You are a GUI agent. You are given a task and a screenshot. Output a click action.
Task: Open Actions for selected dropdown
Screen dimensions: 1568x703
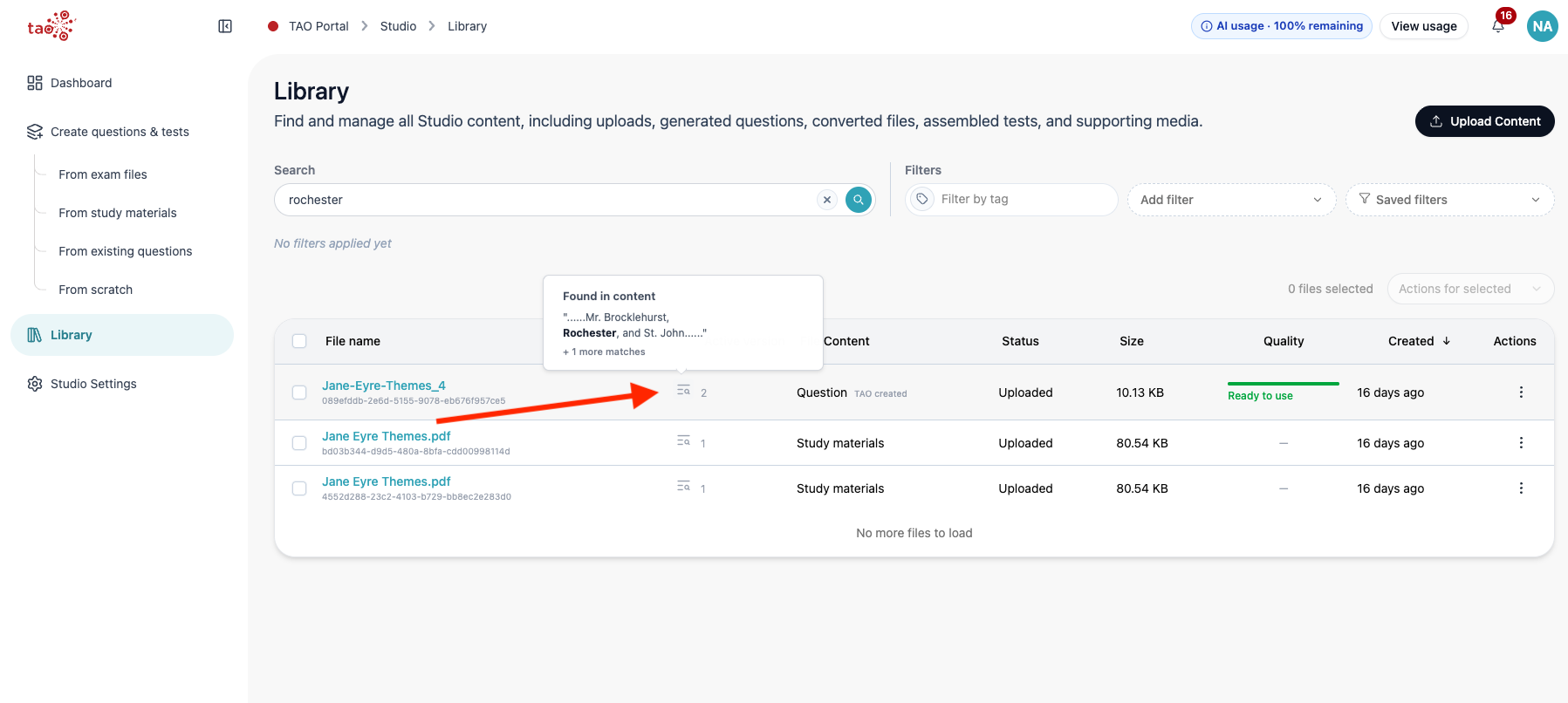coord(1470,289)
